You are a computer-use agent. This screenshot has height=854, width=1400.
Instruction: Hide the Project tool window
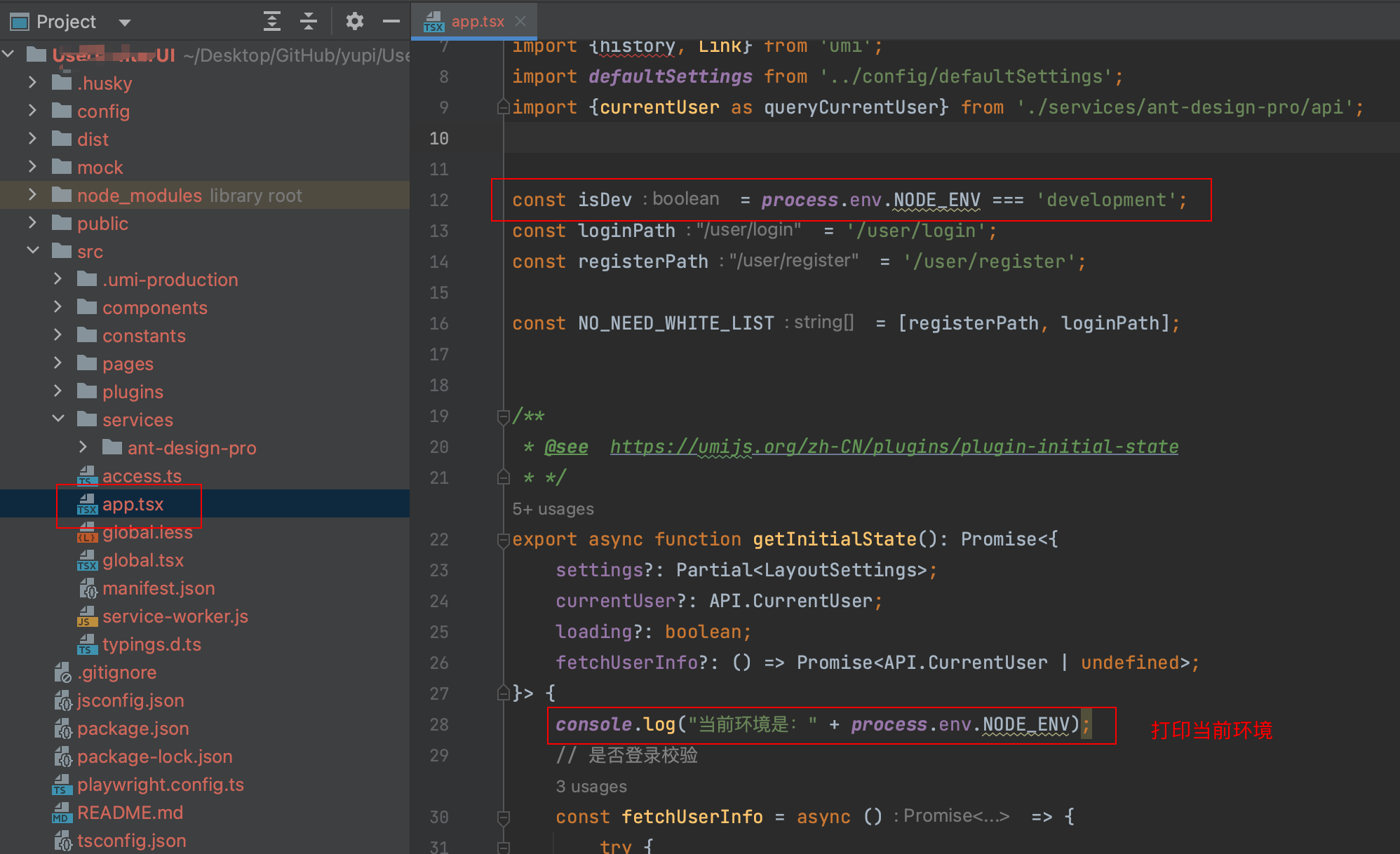(391, 22)
